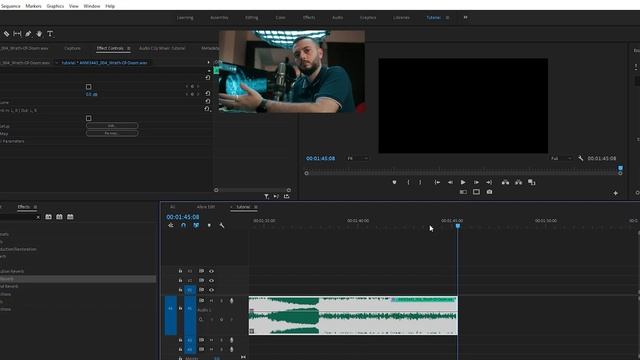Open the Effect Controls panel menu
The height and width of the screenshot is (360, 640).
pos(129,48)
